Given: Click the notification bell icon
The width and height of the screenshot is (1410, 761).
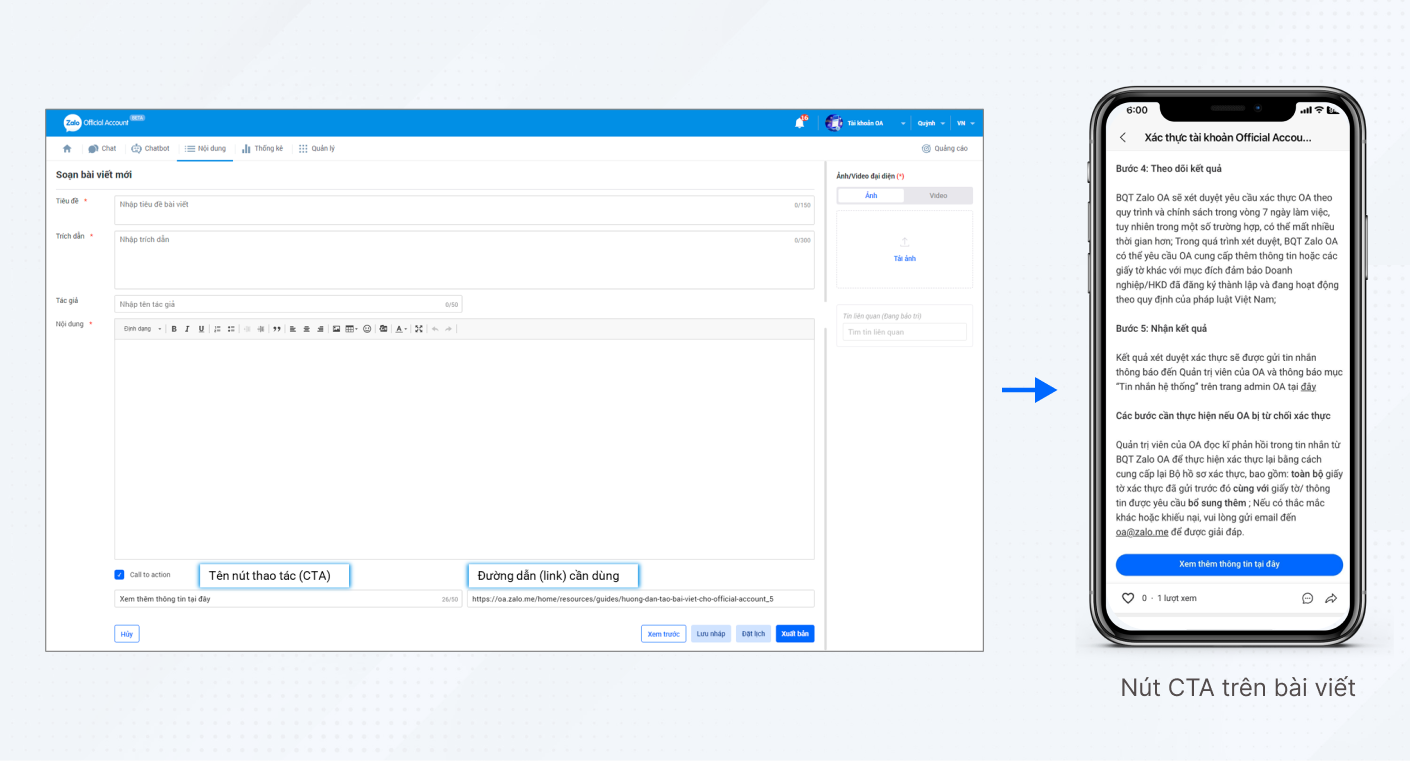Looking at the screenshot, I should point(799,123).
